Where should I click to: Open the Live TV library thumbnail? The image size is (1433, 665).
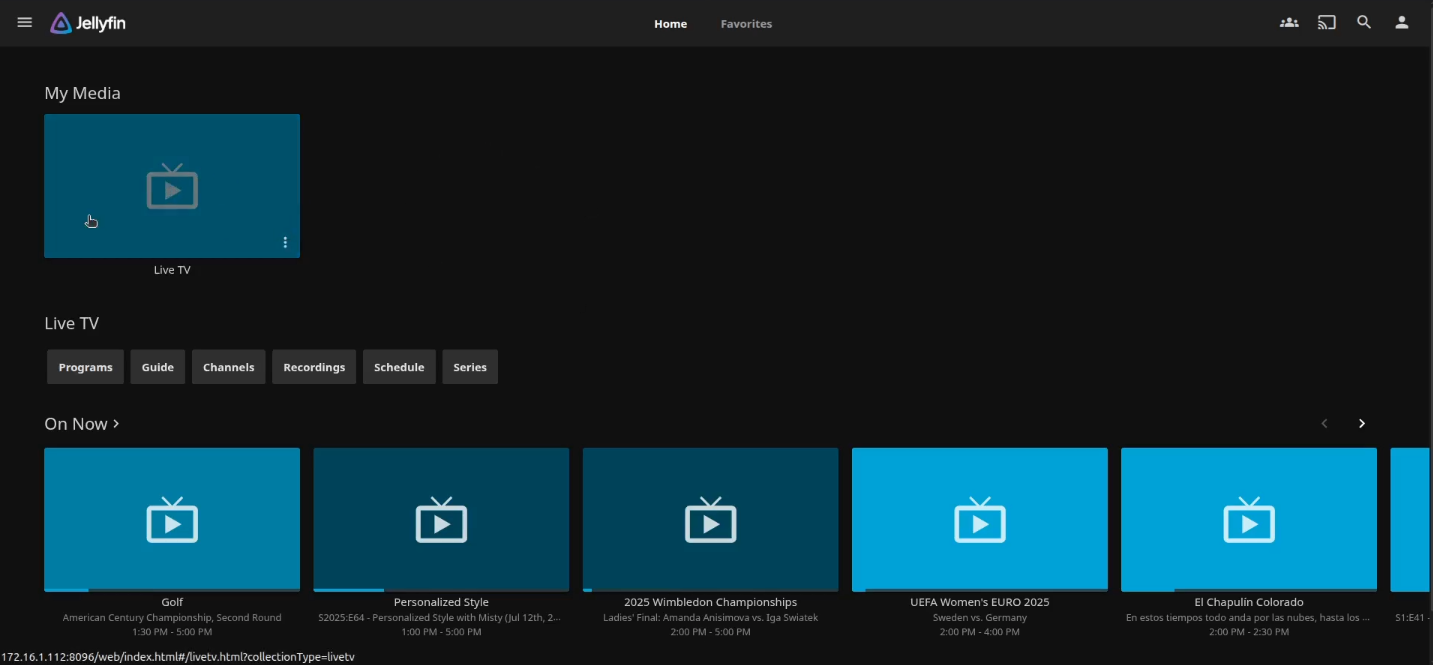(x=172, y=186)
